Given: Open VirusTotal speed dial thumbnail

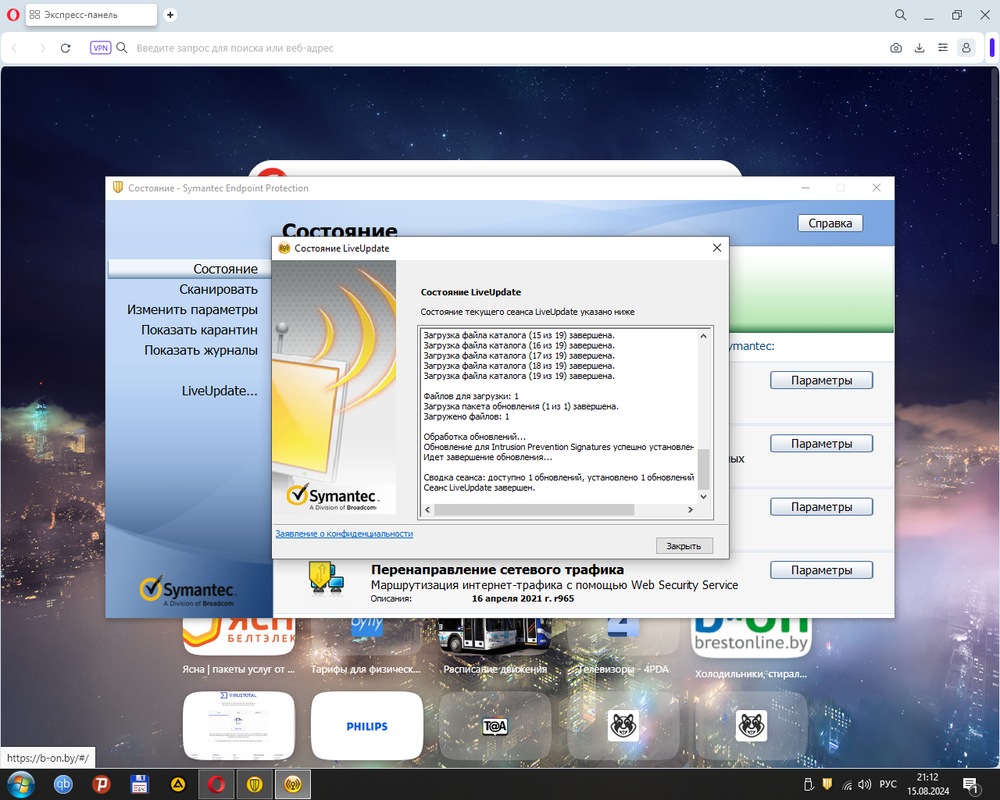Looking at the screenshot, I should coord(239,726).
